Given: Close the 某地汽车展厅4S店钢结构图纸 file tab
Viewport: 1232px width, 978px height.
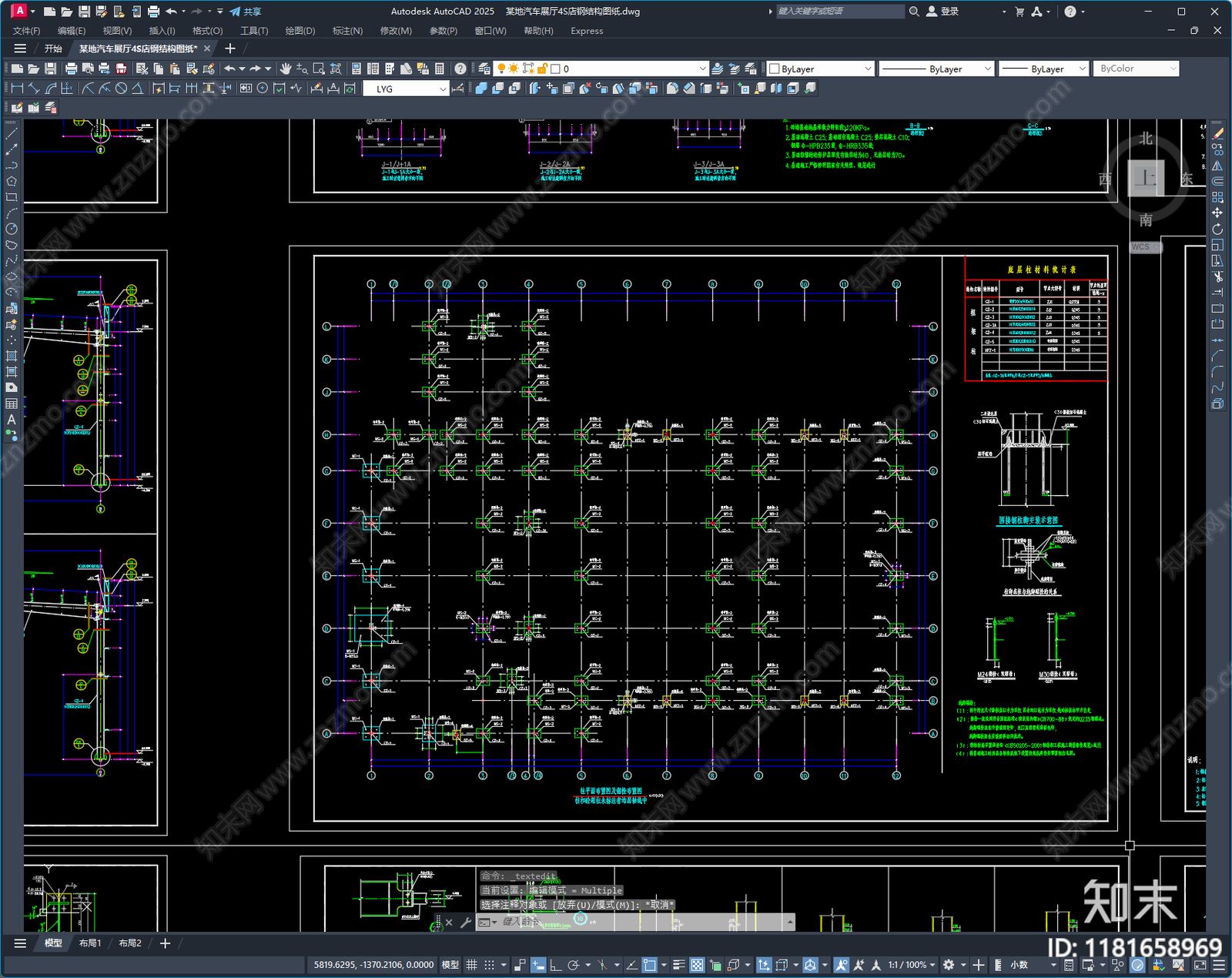Looking at the screenshot, I should [x=207, y=49].
